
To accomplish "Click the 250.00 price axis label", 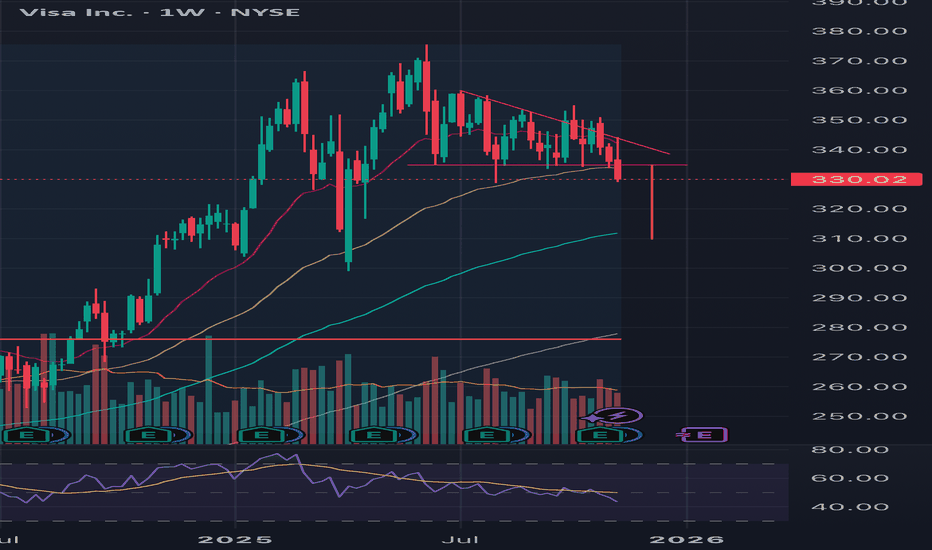I will (859, 416).
